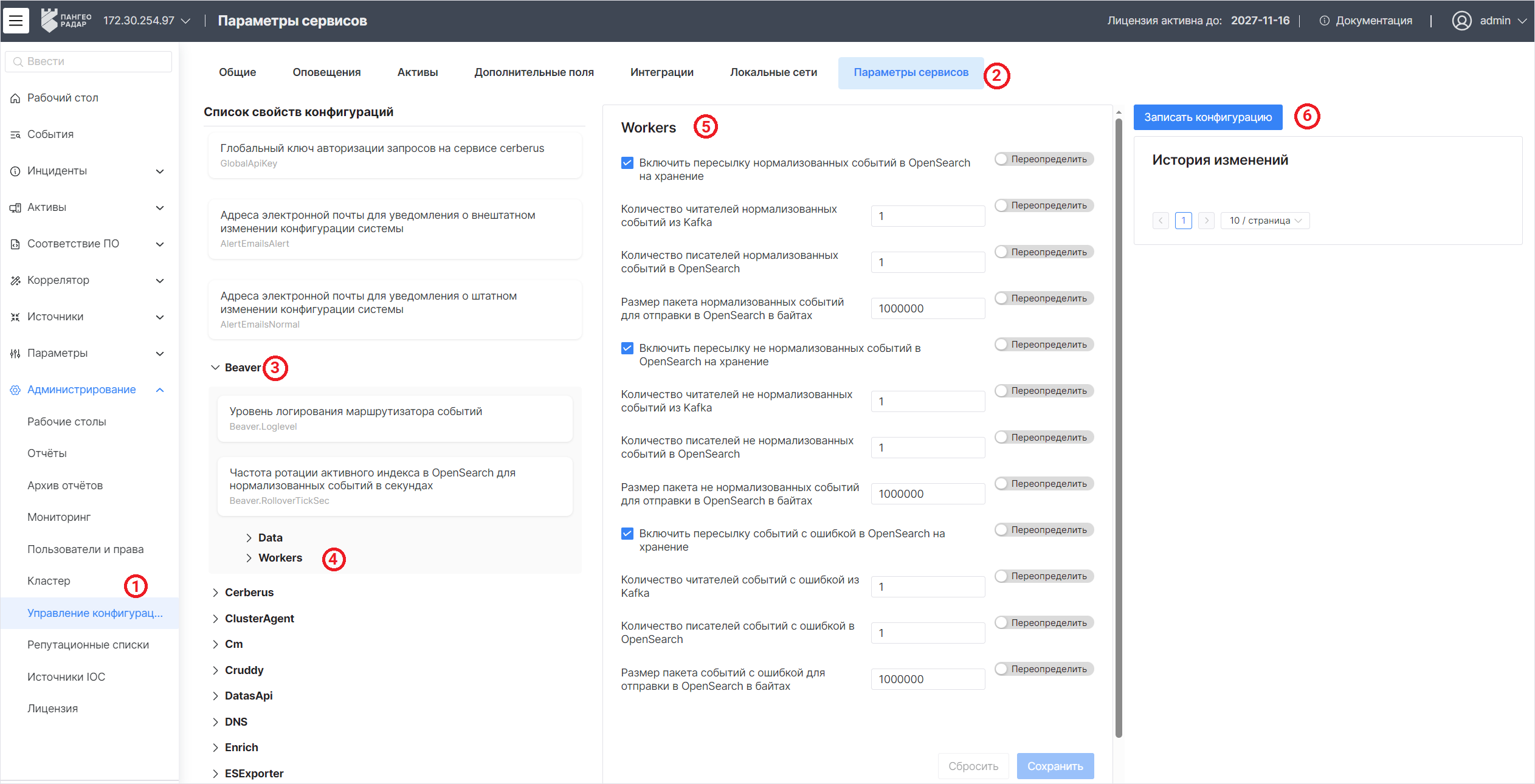Click the Источники icon in sidebar

[x=15, y=317]
